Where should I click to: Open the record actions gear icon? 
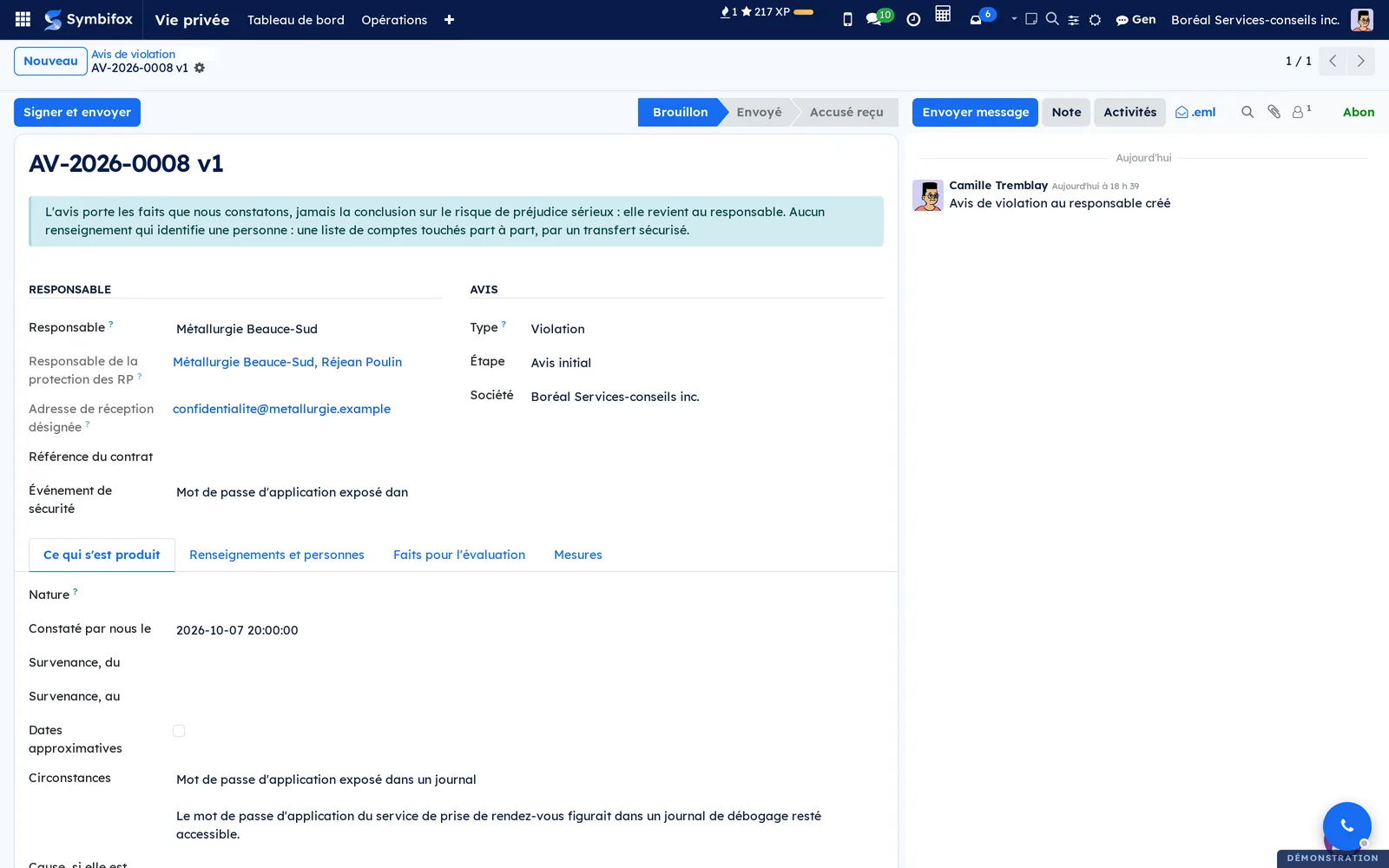(x=200, y=68)
